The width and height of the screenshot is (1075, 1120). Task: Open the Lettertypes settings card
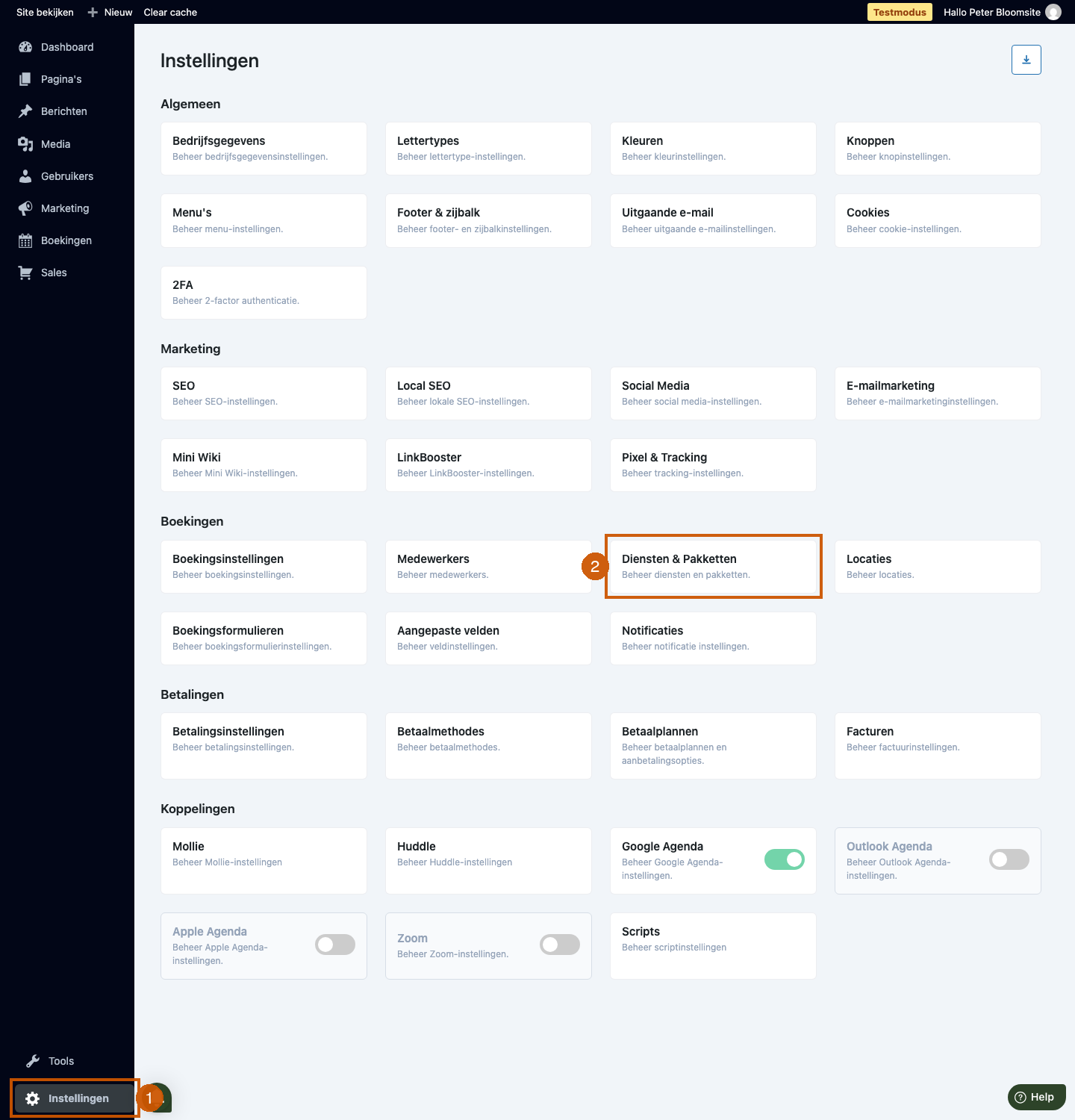pyautogui.click(x=488, y=149)
